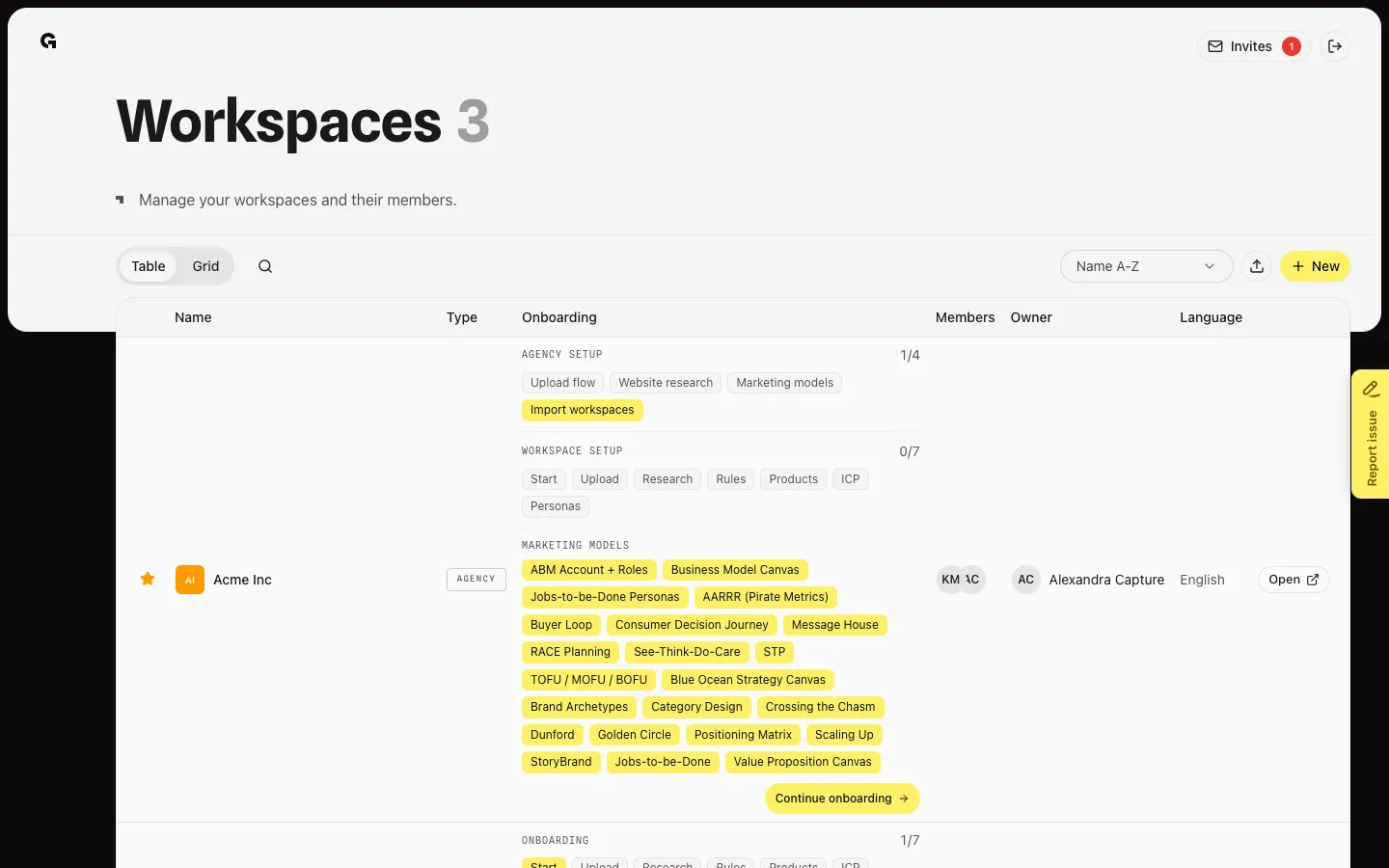1389x868 pixels.
Task: Open Crossing the Chasm model
Action: point(821,707)
